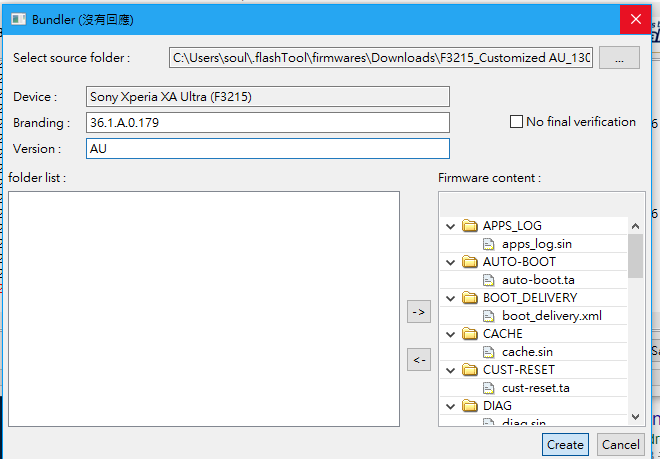Close the Bundler dialog window
The width and height of the screenshot is (660, 459).
635,19
